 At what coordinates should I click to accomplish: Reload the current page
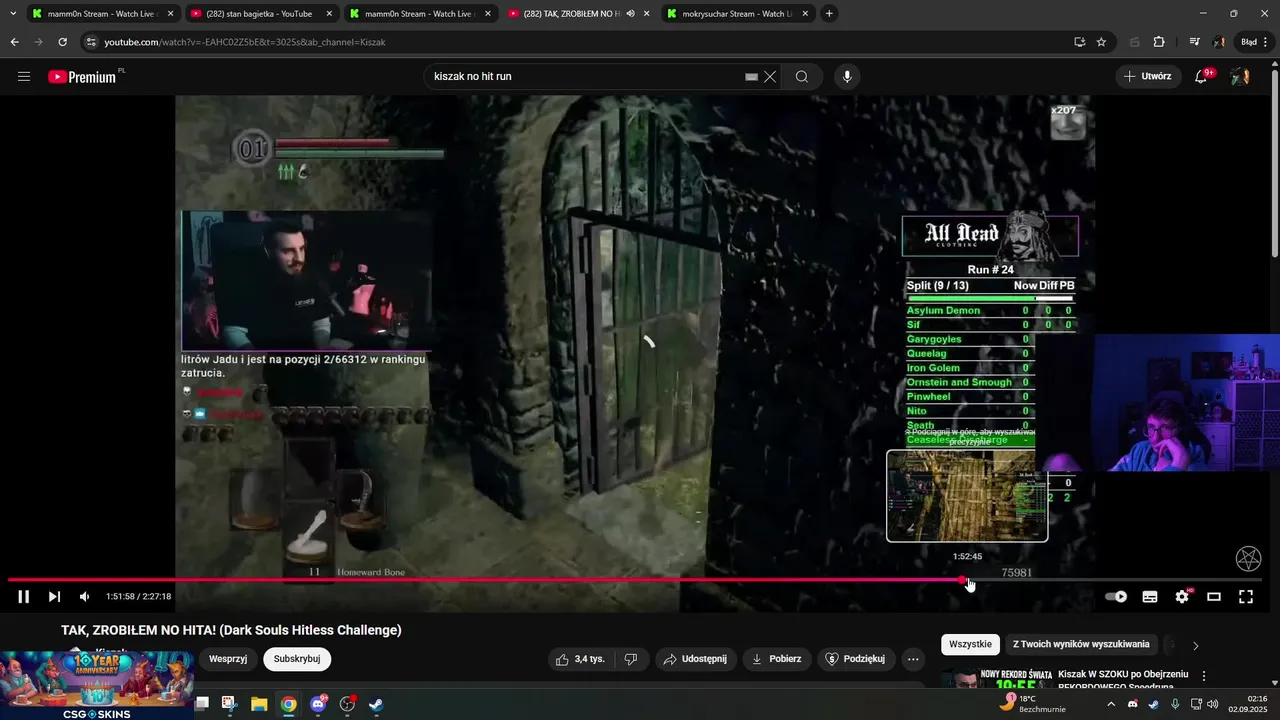coord(63,42)
